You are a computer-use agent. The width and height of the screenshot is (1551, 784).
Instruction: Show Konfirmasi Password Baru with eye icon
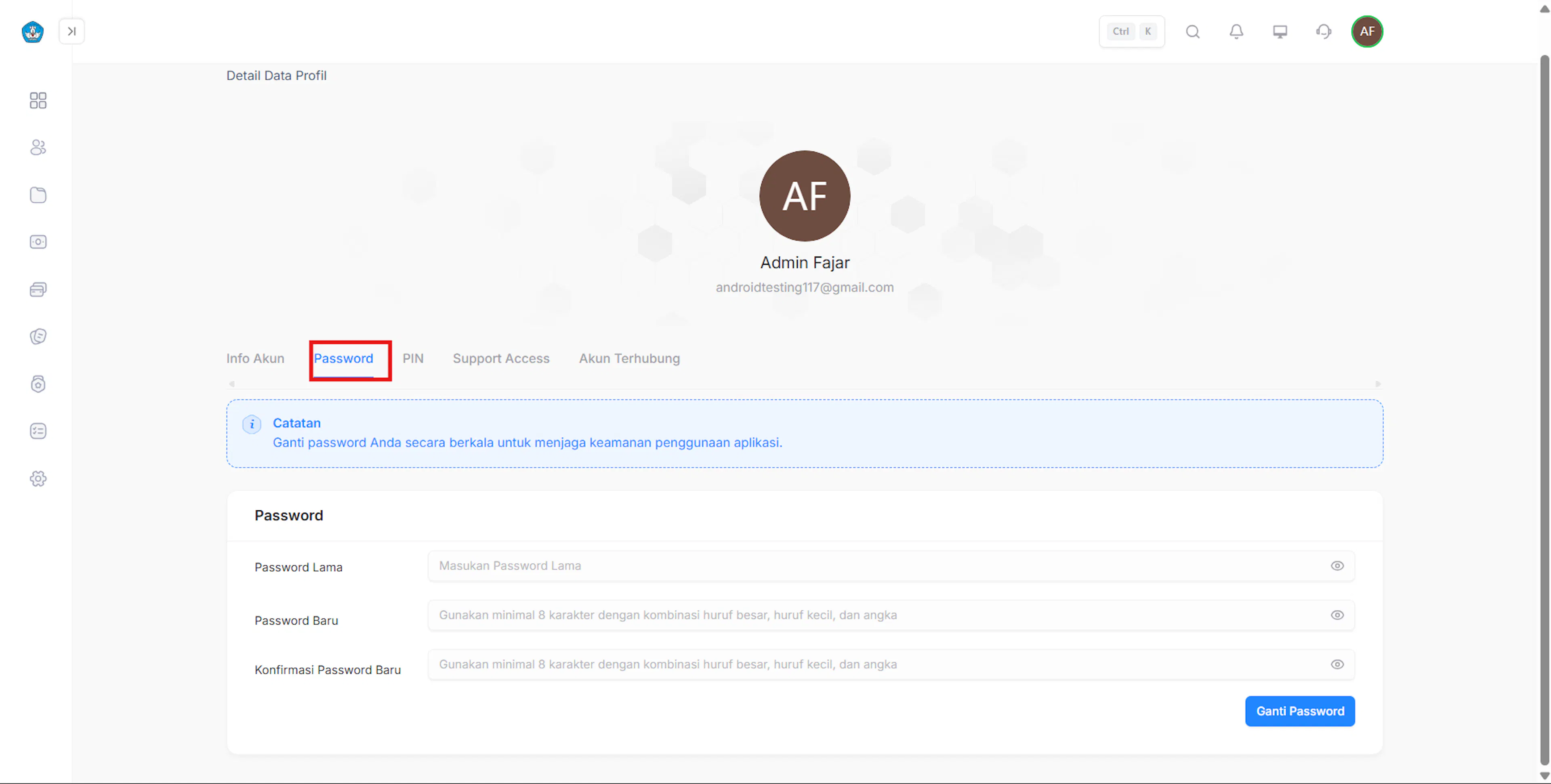click(1337, 665)
